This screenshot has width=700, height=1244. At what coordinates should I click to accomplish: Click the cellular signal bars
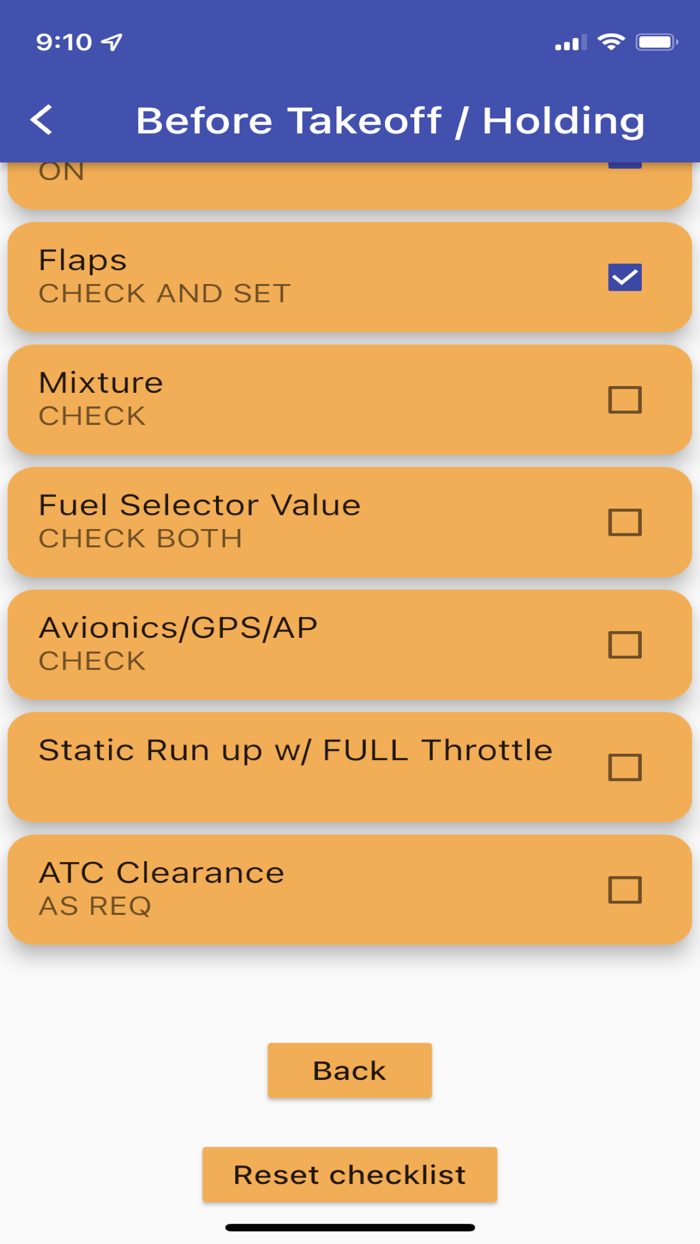tap(567, 42)
